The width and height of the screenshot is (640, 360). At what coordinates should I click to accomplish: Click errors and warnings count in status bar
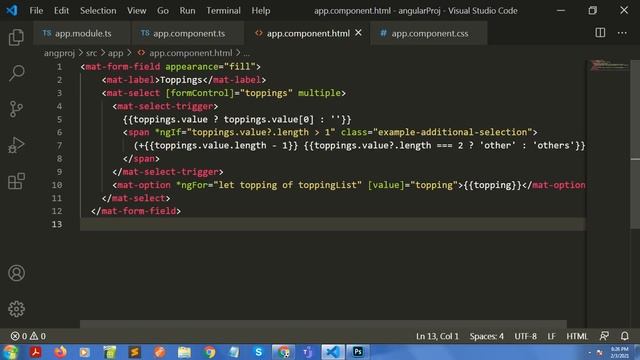(x=28, y=336)
